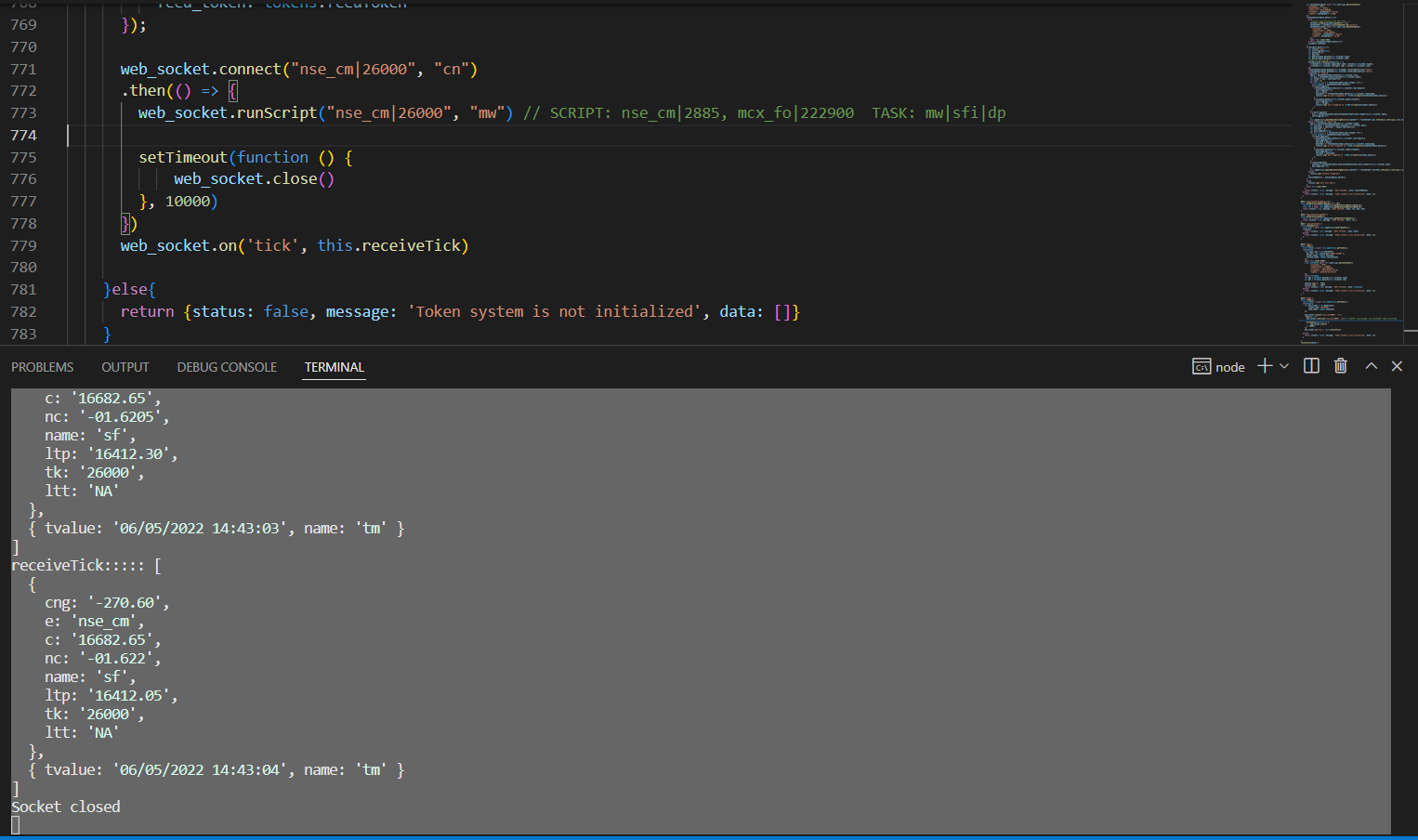Select ltp value '16412.30' in terminal
Image resolution: width=1418 pixels, height=840 pixels.
coord(129,453)
